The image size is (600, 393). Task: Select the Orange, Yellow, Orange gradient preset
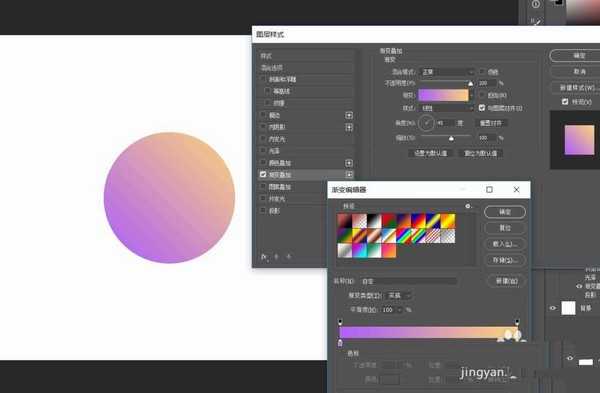pos(448,221)
